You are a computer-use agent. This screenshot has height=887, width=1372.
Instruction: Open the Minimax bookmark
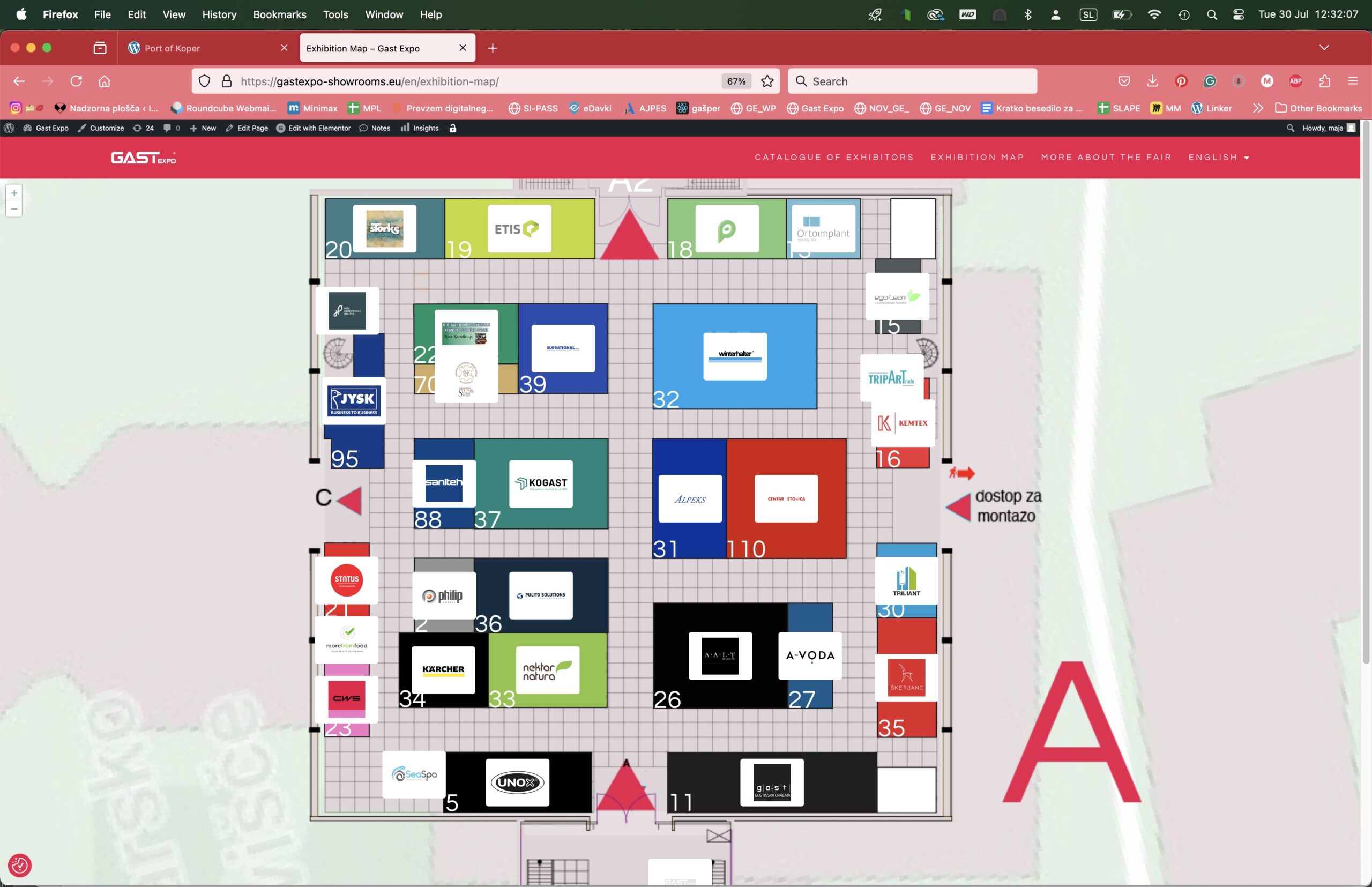[x=313, y=108]
